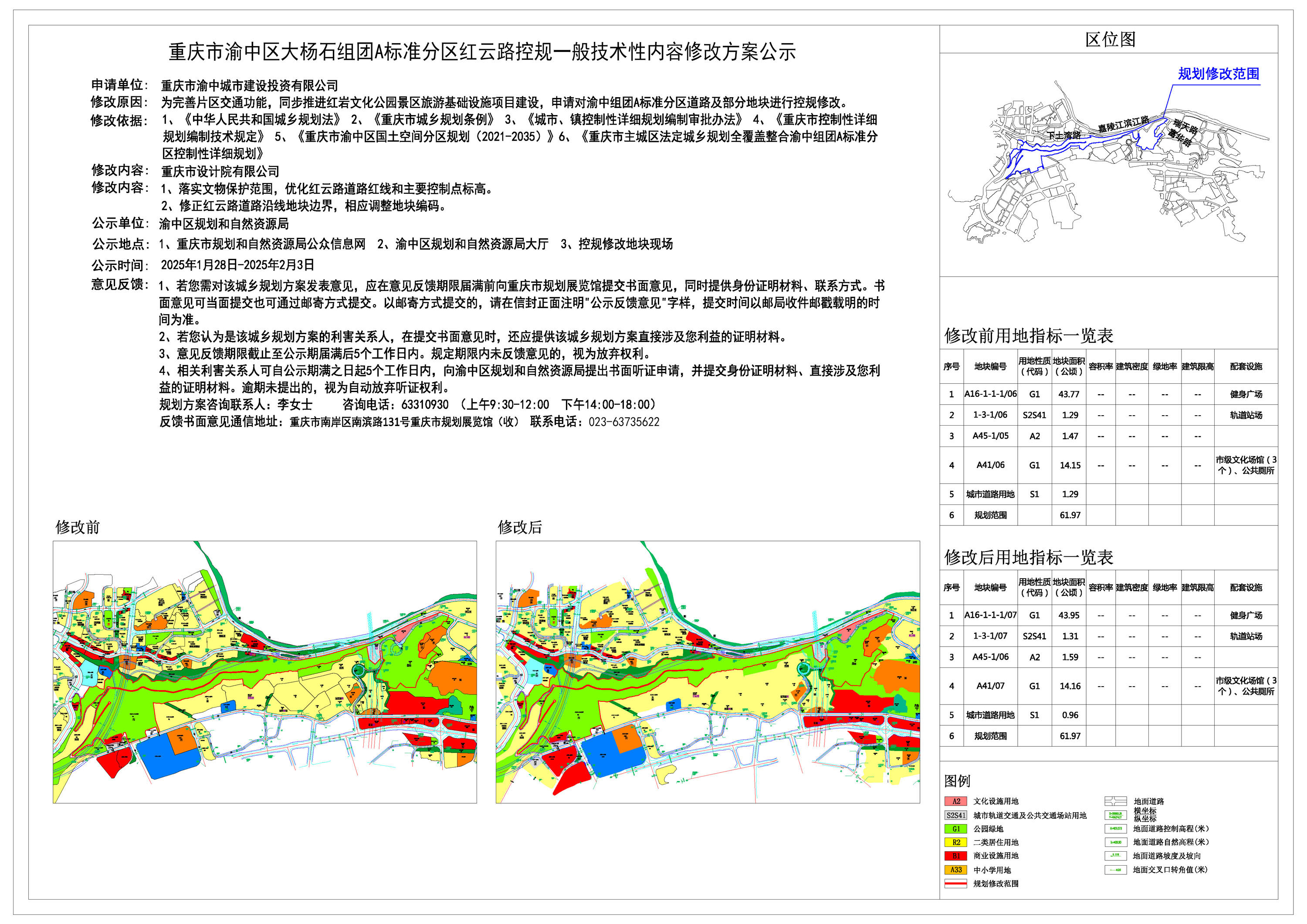
Task: Click the 横坐标/纵坐标 coordinate legend symbol
Action: click(1116, 815)
